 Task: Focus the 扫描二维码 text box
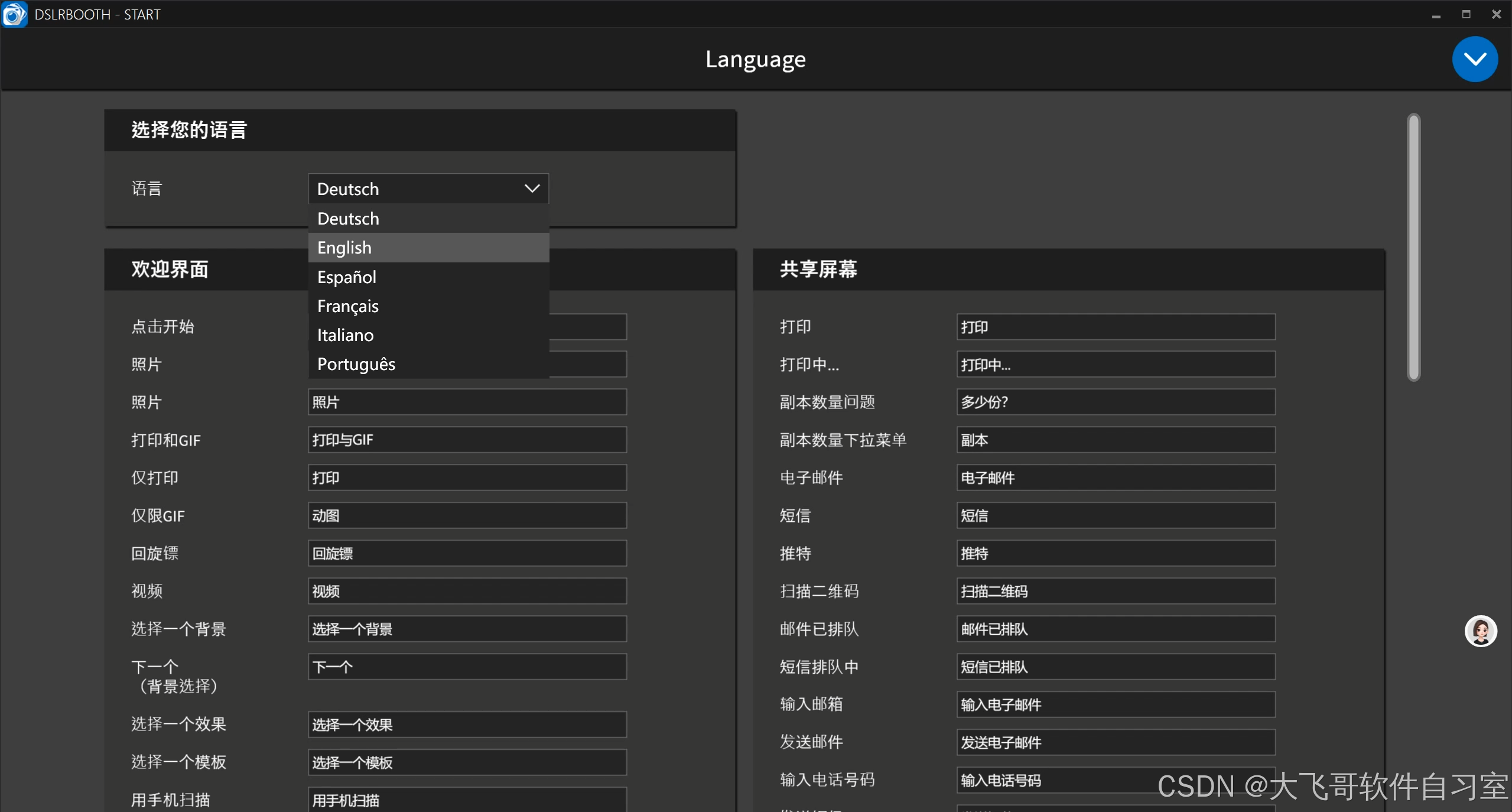point(1115,592)
